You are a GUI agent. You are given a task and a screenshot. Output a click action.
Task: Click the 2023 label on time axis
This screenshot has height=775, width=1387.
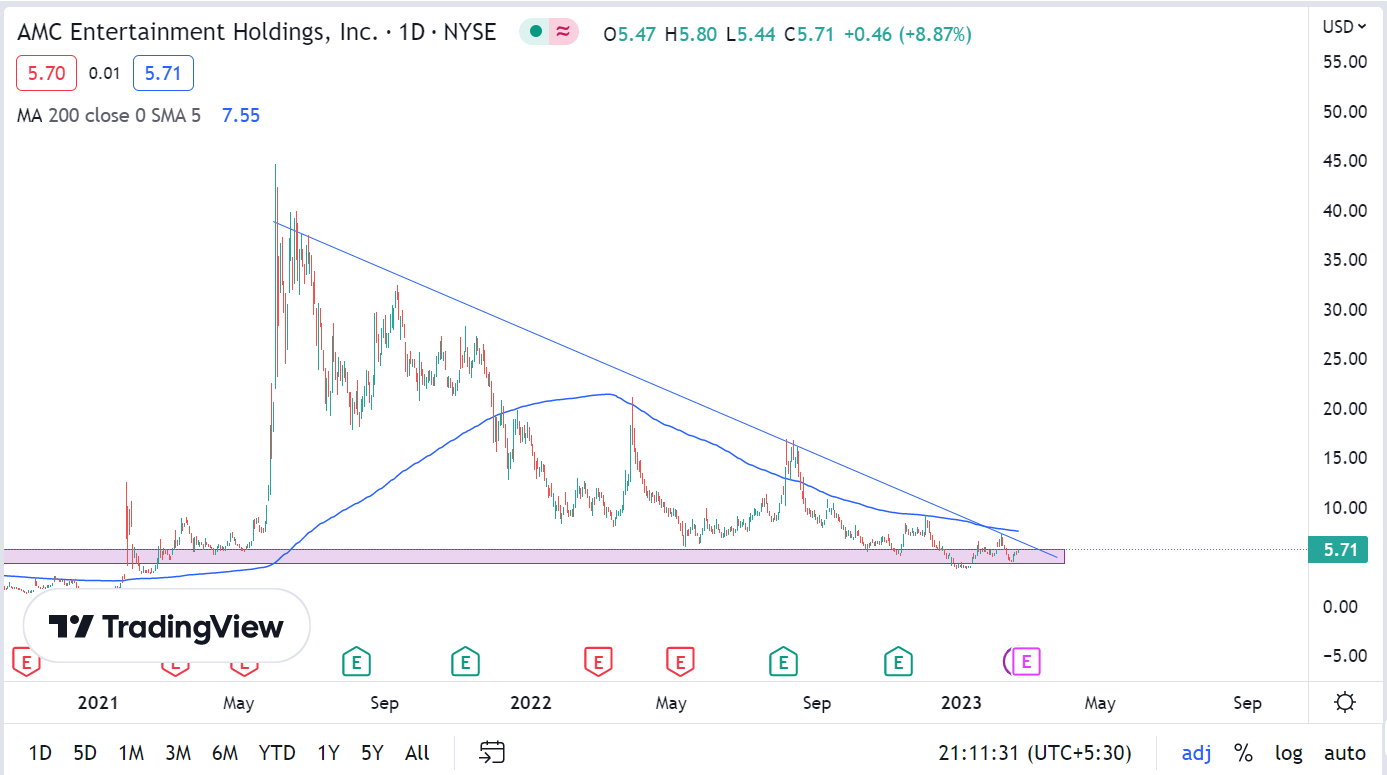pyautogui.click(x=962, y=703)
